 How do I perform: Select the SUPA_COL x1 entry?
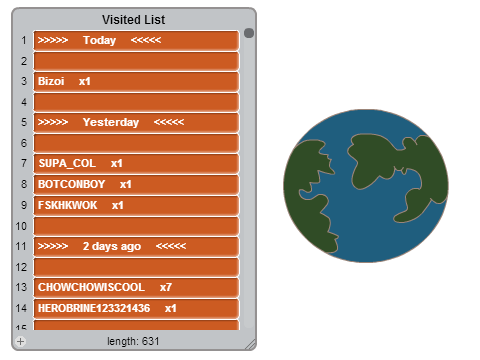pyautogui.click(x=136, y=163)
